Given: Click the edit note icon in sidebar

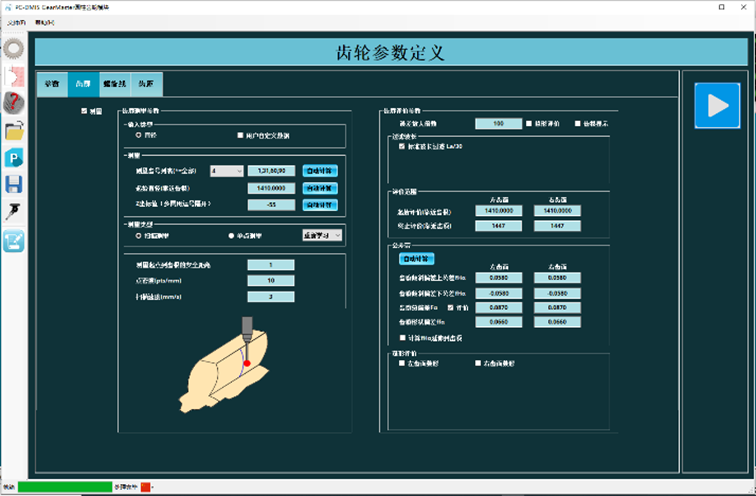Looking at the screenshot, I should (14, 240).
